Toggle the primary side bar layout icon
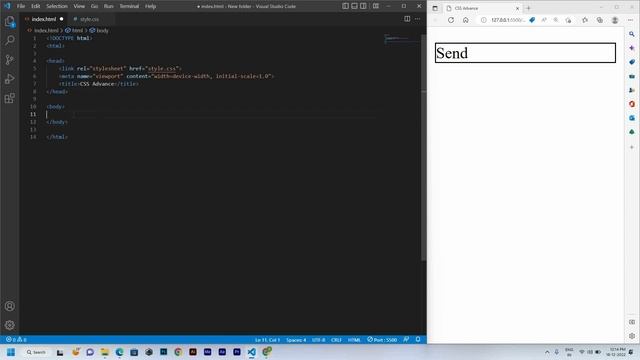The height and width of the screenshot is (360, 640). point(345,6)
